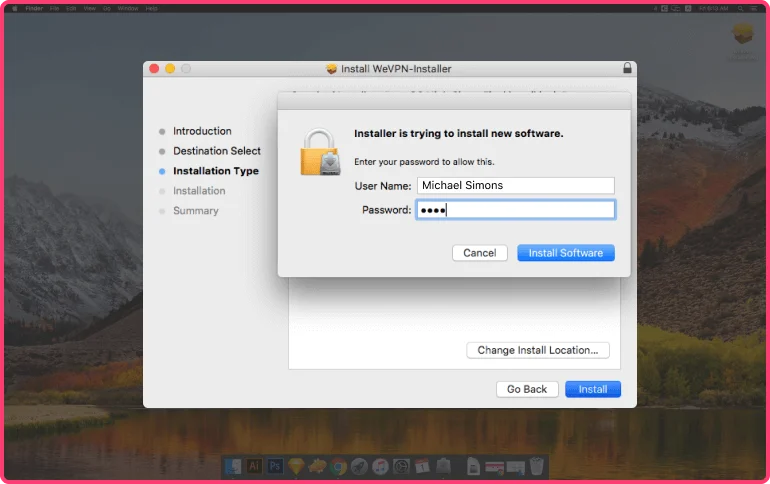This screenshot has height=484, width=770.
Task: Launch Photoshop from the Dock
Action: point(275,465)
